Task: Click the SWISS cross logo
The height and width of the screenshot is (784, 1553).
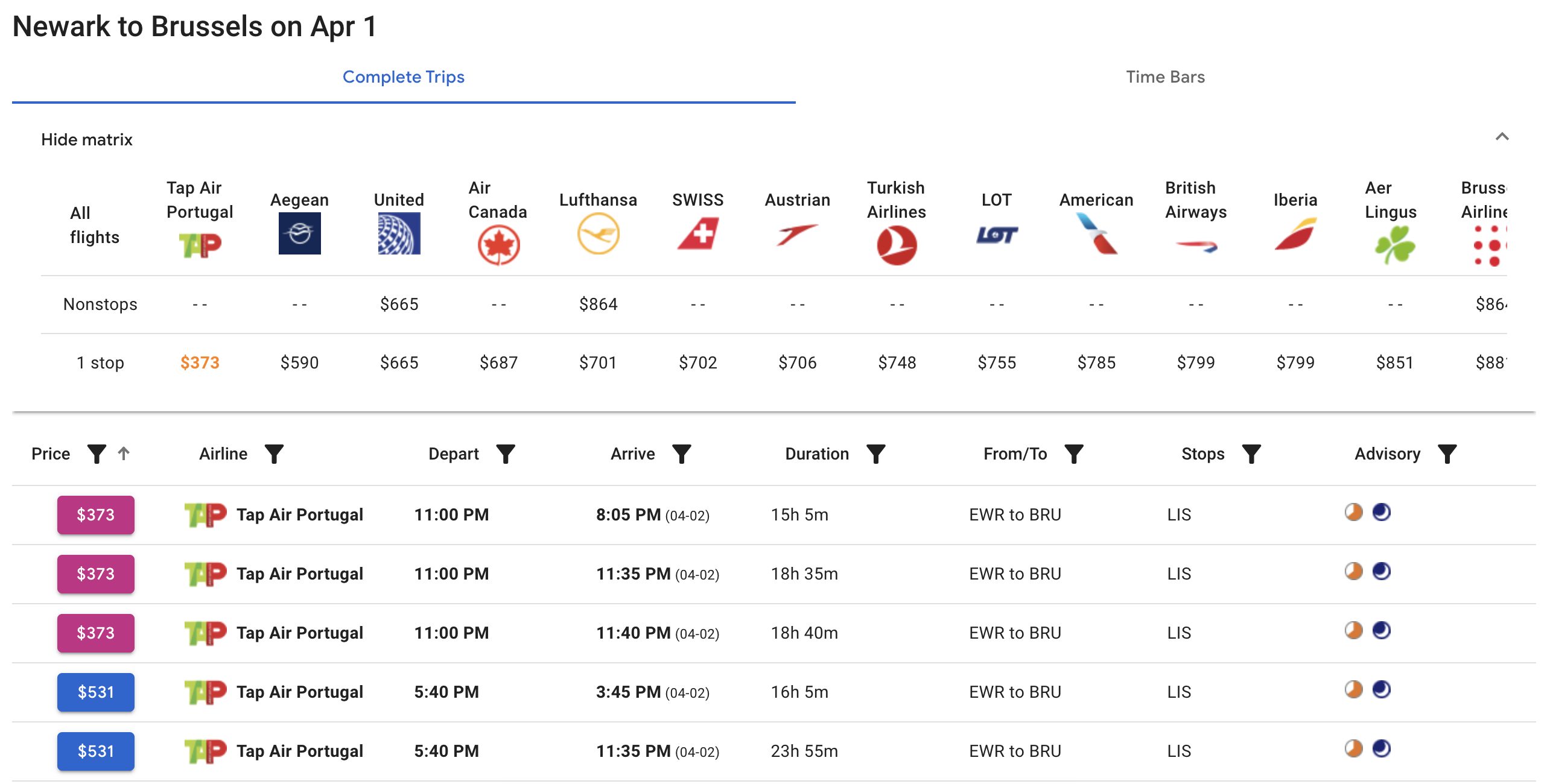Action: [698, 233]
